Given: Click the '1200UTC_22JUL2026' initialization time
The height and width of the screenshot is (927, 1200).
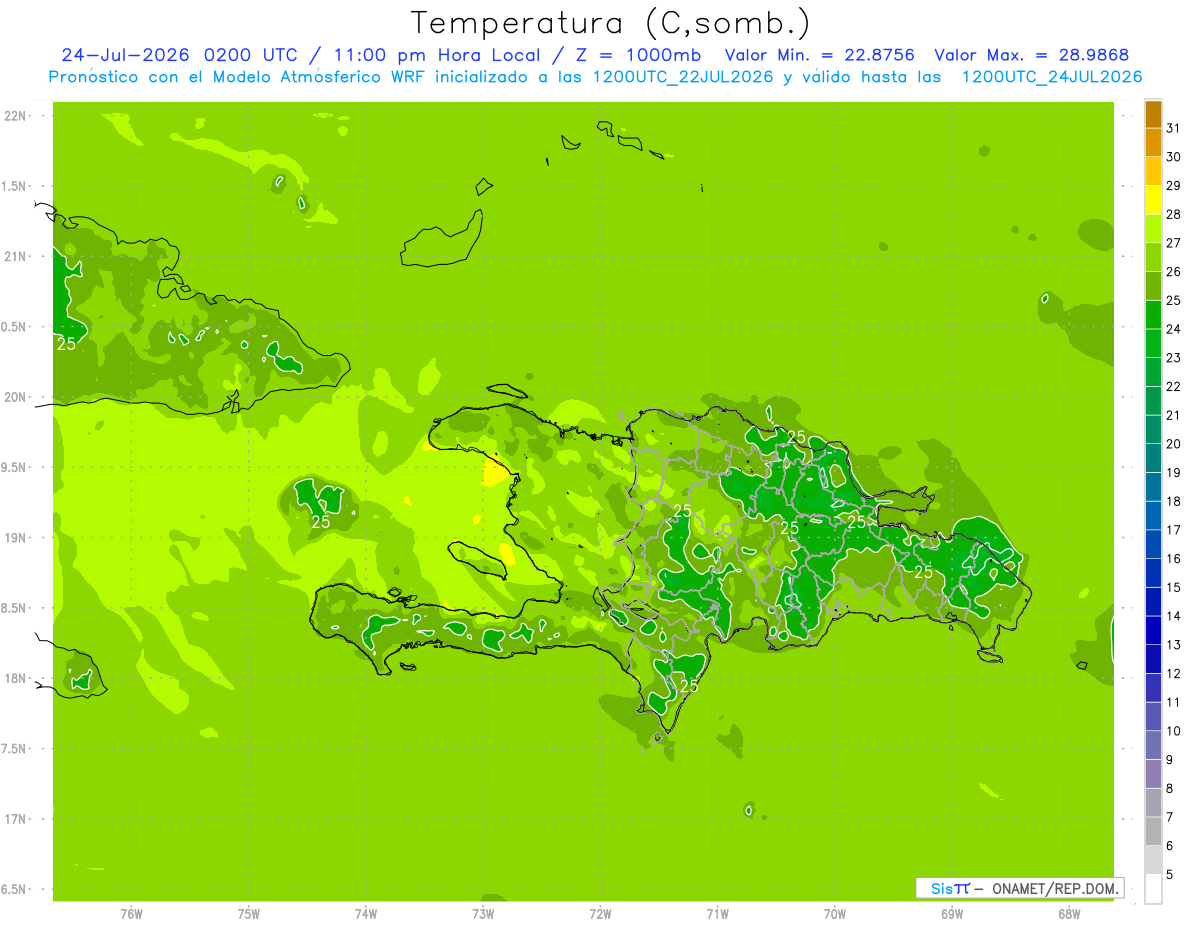Looking at the screenshot, I should point(684,77).
